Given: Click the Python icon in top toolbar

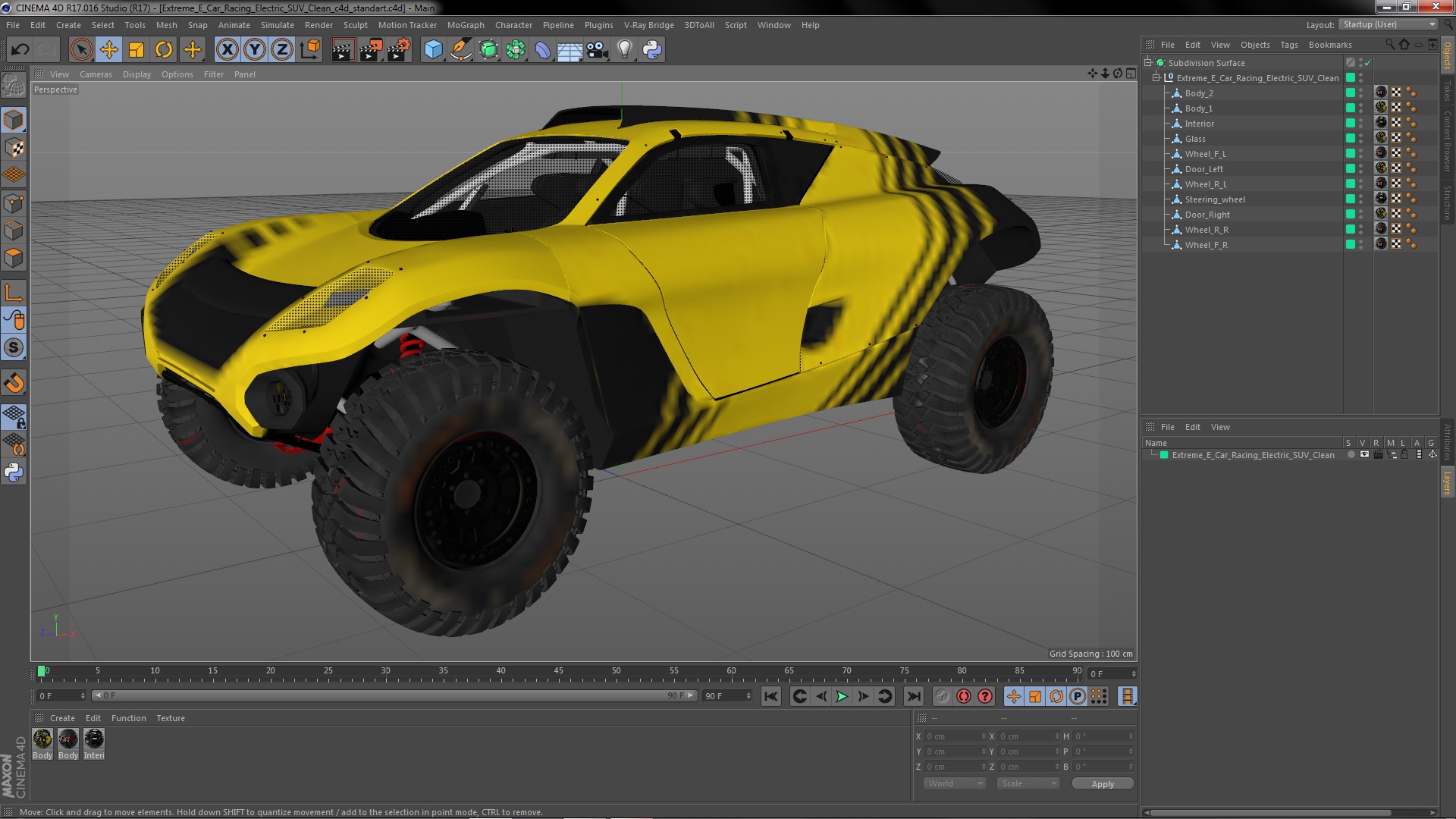Looking at the screenshot, I should point(651,50).
